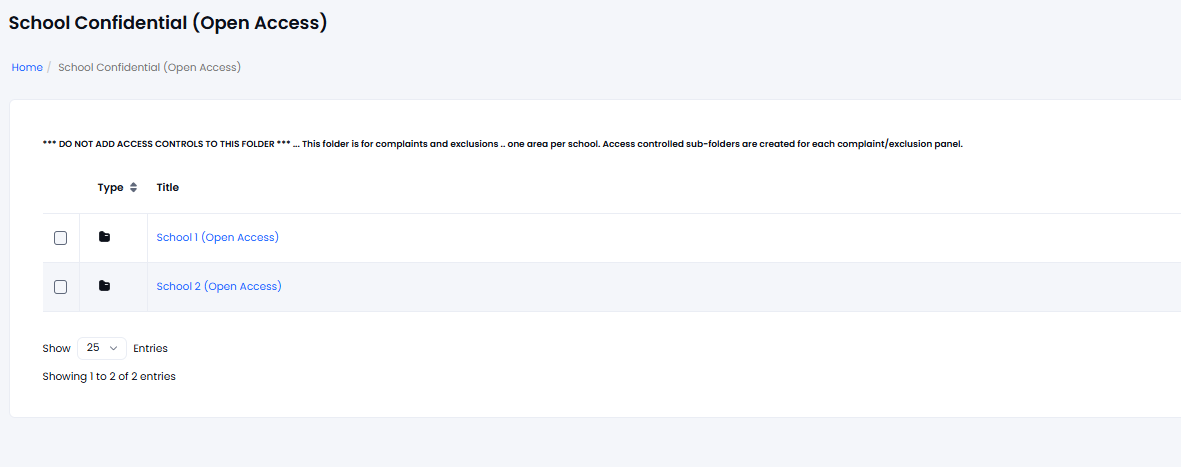Viewport: 1181px width, 467px height.
Task: Click the DO NOT ADD ACCESS CONTROLS notice
Action: point(503,144)
